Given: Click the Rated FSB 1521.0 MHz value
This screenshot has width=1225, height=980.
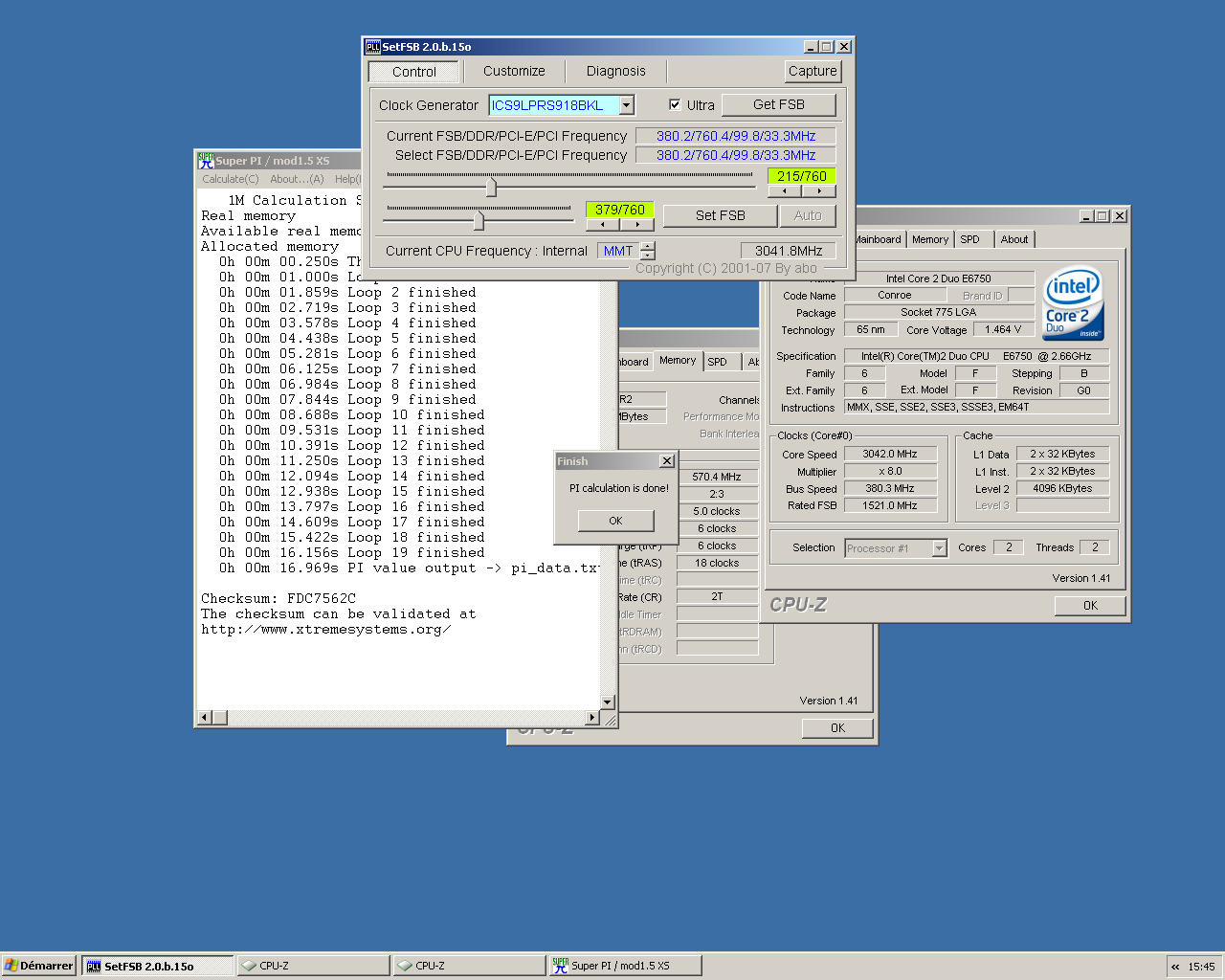Looking at the screenshot, I should [x=890, y=505].
